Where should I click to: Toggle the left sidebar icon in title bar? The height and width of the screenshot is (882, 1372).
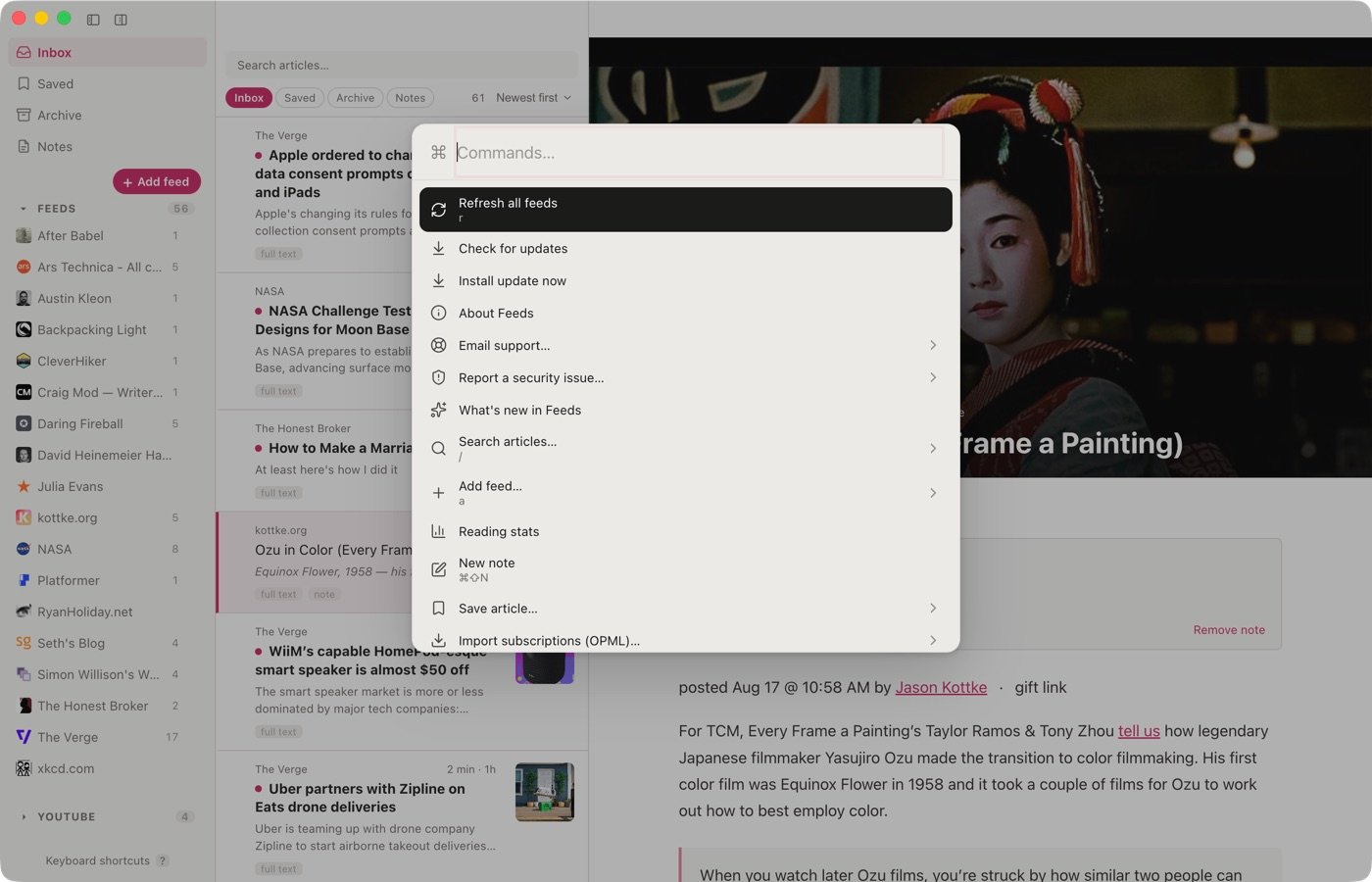click(93, 20)
